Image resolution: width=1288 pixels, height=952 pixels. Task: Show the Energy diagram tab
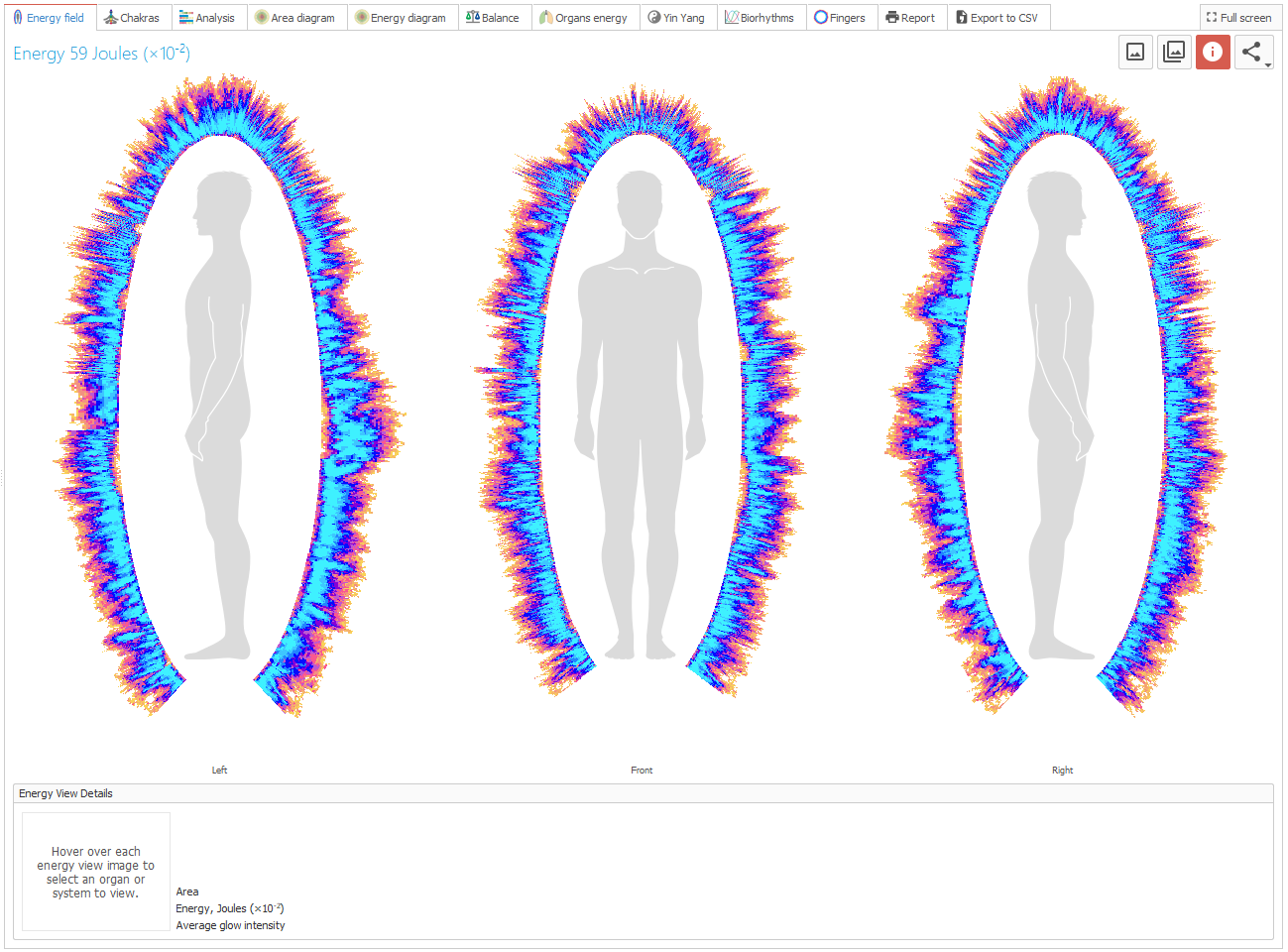[x=401, y=18]
